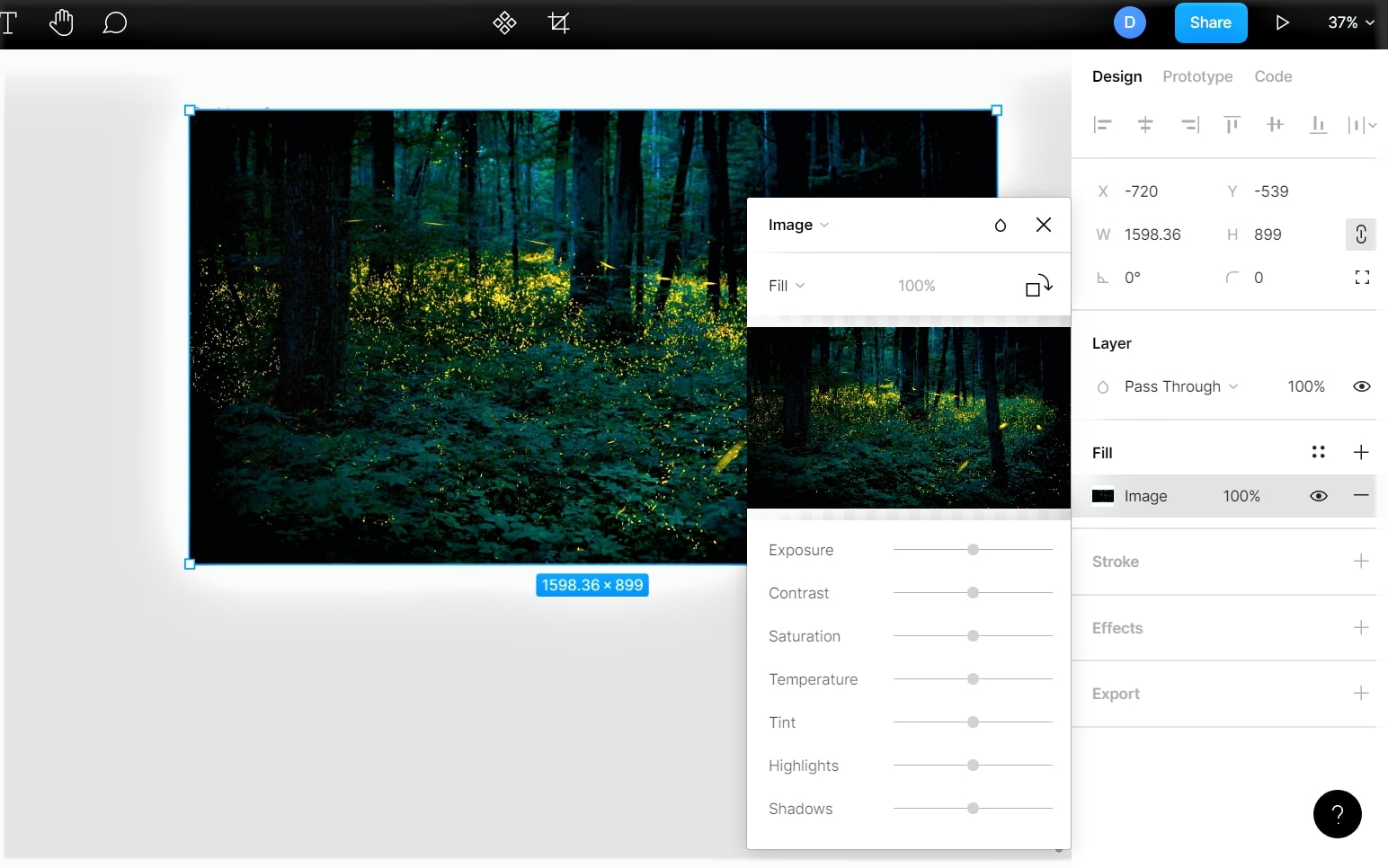
Task: Click the top-right selection handle
Action: point(997,111)
